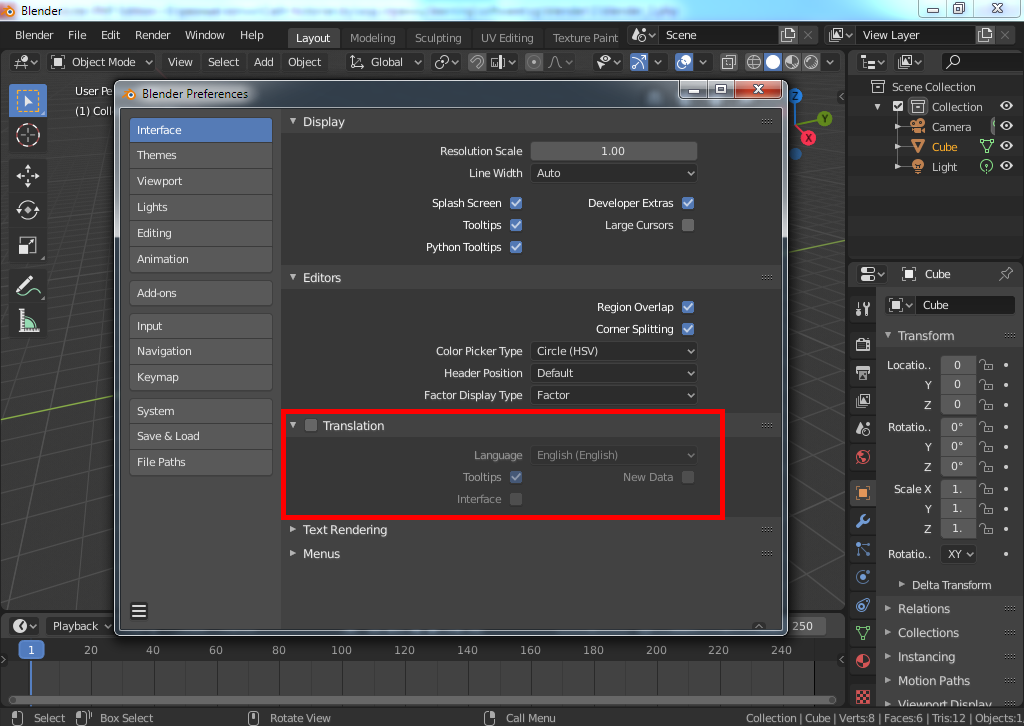Expand the Text Rendering section
This screenshot has width=1024, height=726.
[x=344, y=530]
